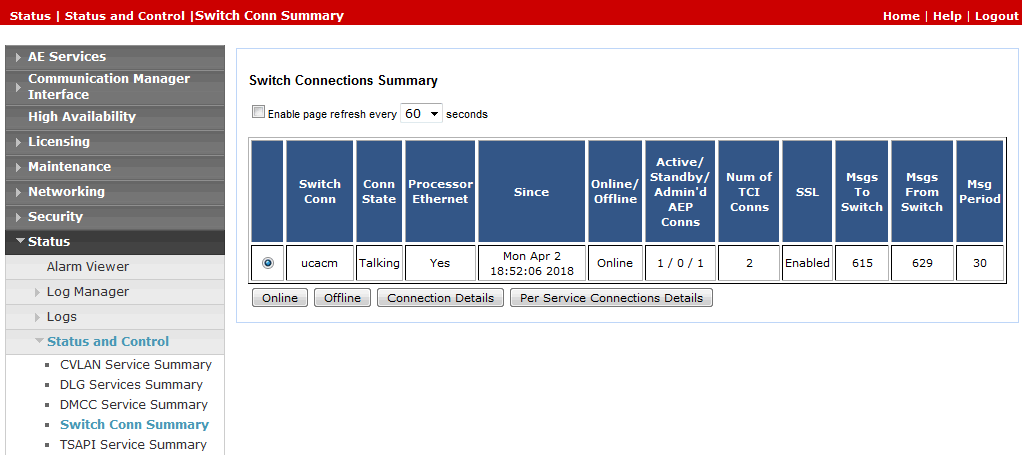Go to TSAPI Service Summary

tap(133, 445)
